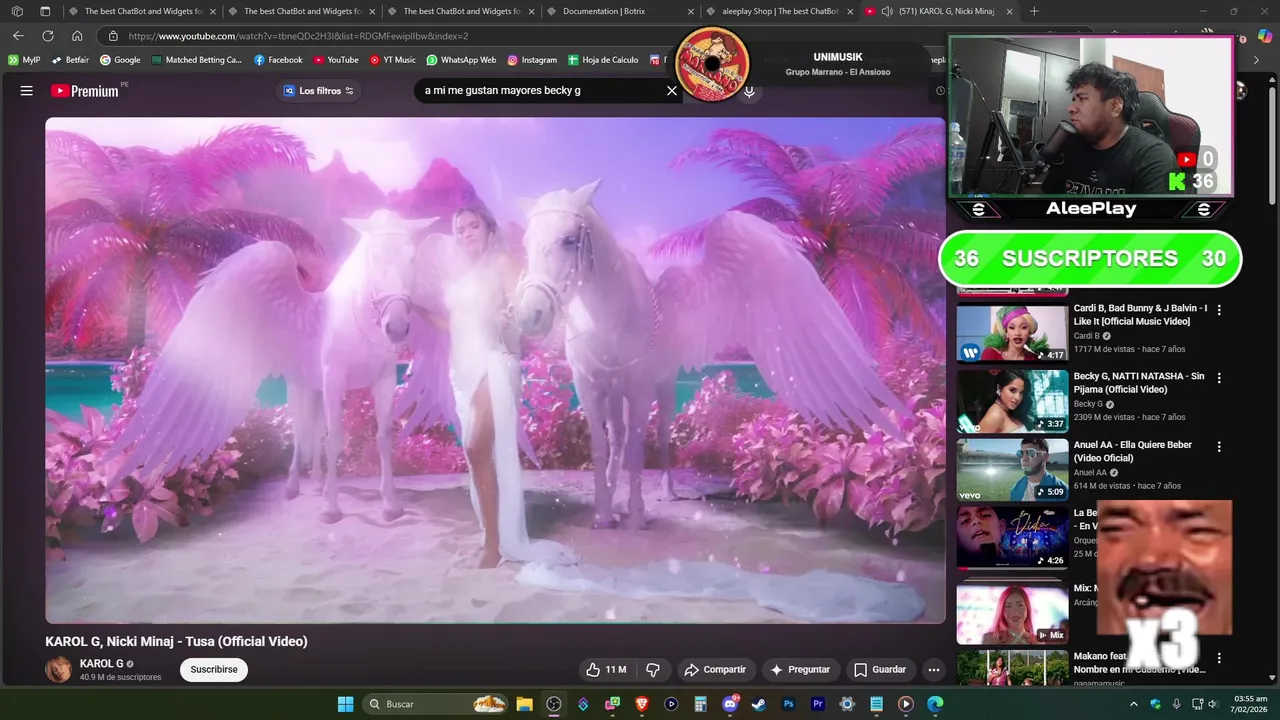Viewport: 1280px width, 720px height.
Task: Show hidden system tray icons
Action: click(1134, 704)
